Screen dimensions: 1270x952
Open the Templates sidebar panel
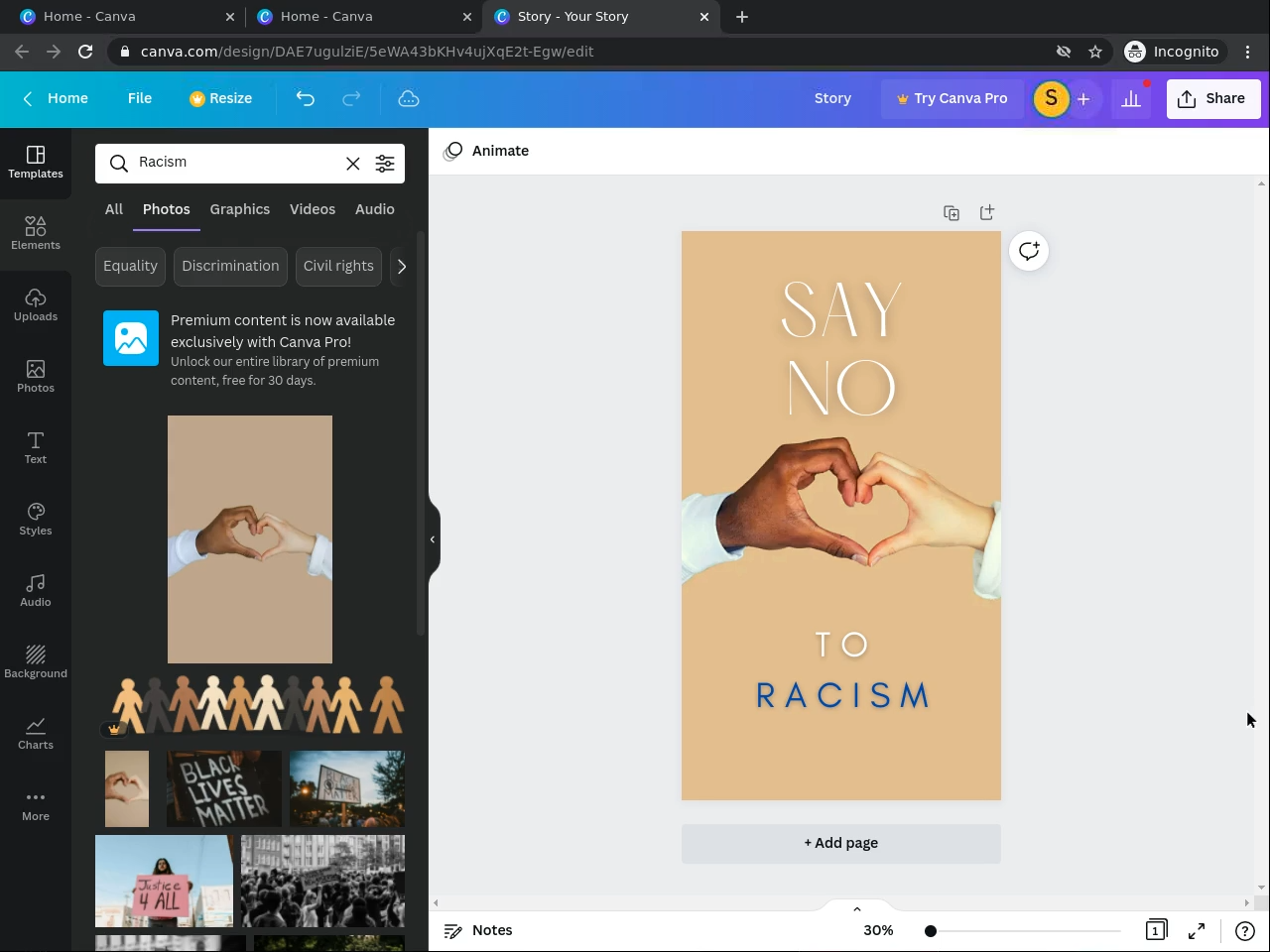36,163
